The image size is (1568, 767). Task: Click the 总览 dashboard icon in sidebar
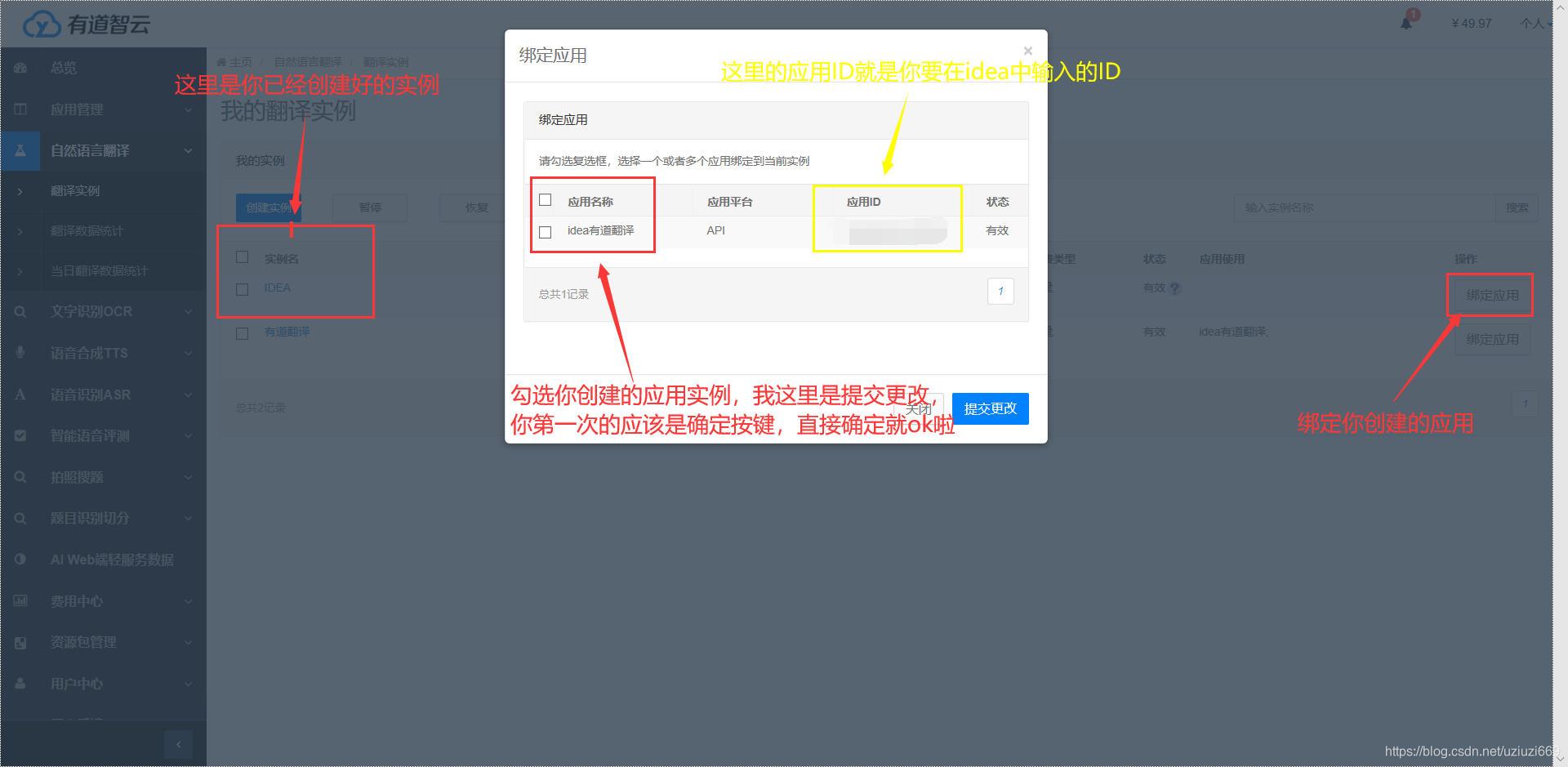tap(20, 68)
